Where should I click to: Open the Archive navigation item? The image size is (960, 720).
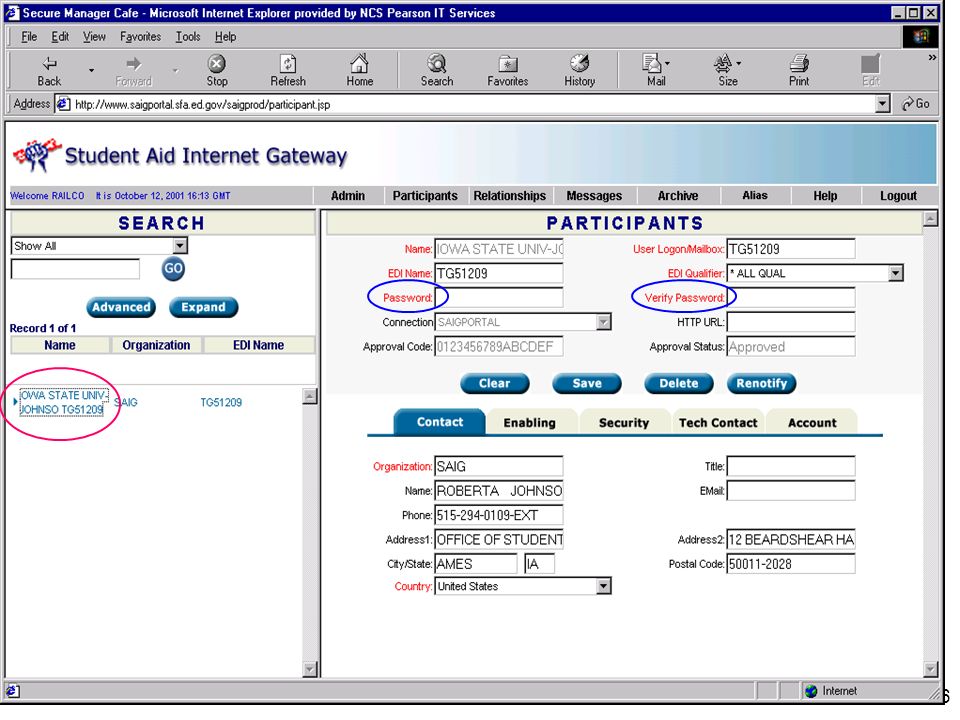(x=678, y=196)
